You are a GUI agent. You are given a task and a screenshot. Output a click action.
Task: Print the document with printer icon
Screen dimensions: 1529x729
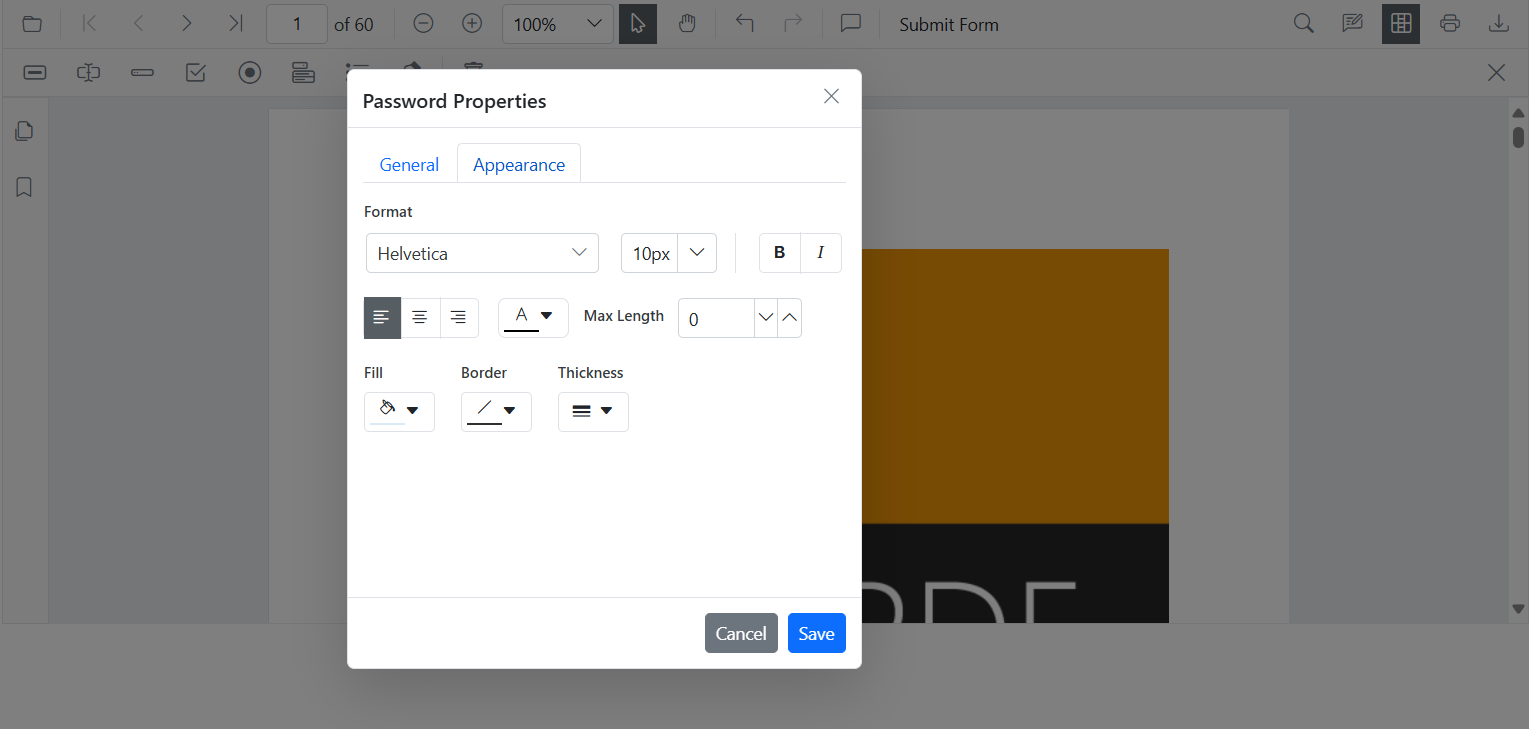(x=1451, y=24)
